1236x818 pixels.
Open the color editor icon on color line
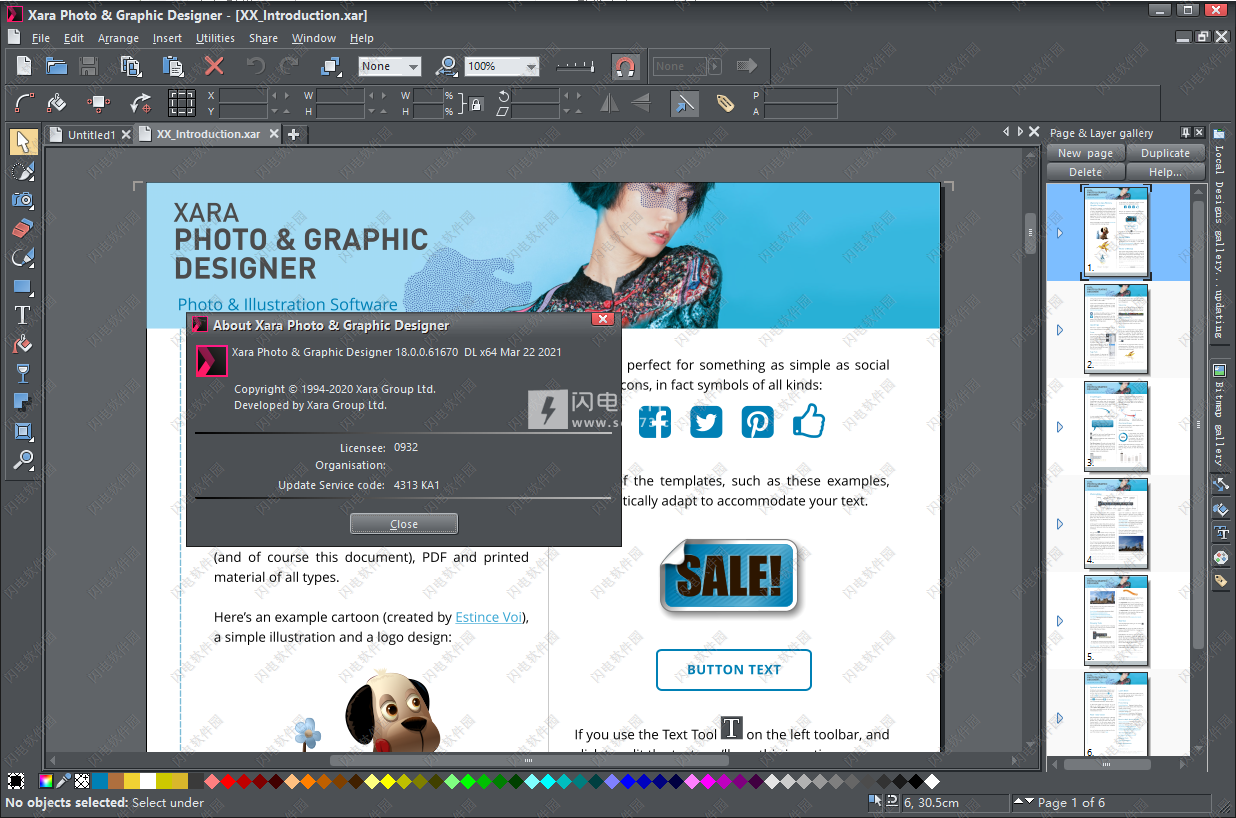point(46,781)
